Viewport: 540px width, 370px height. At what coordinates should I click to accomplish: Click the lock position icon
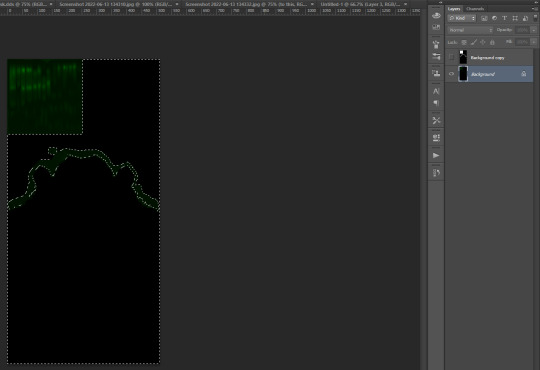click(x=483, y=42)
